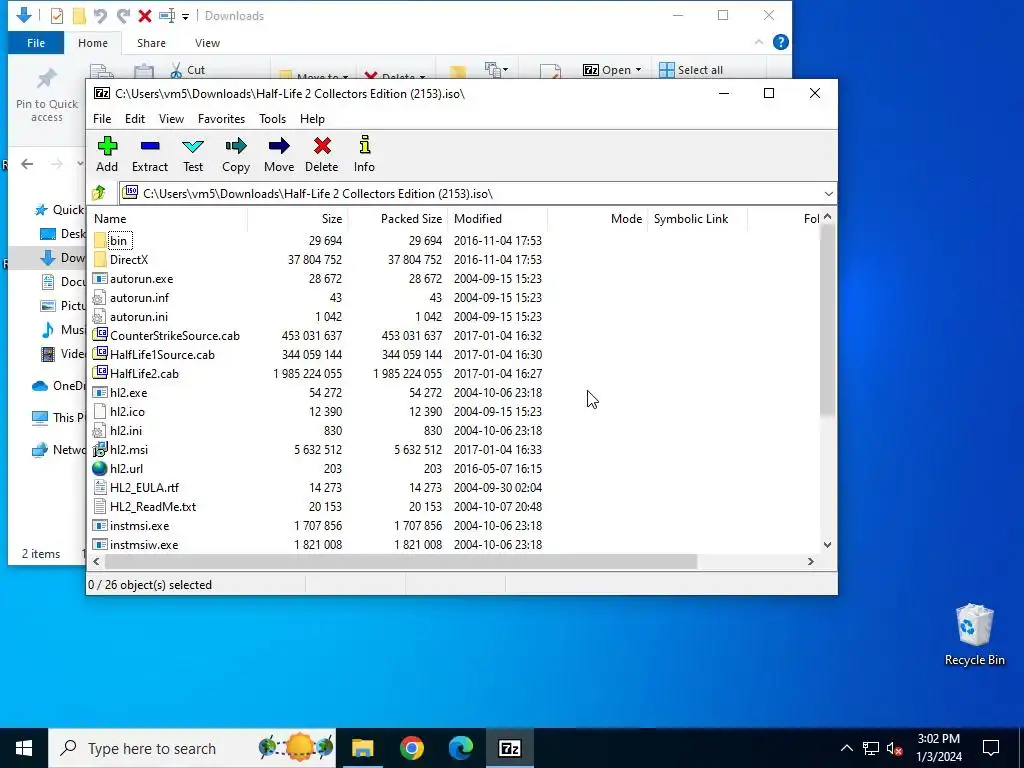This screenshot has height=768, width=1024.
Task: Click the network icon in system tray
Action: pos(871,748)
